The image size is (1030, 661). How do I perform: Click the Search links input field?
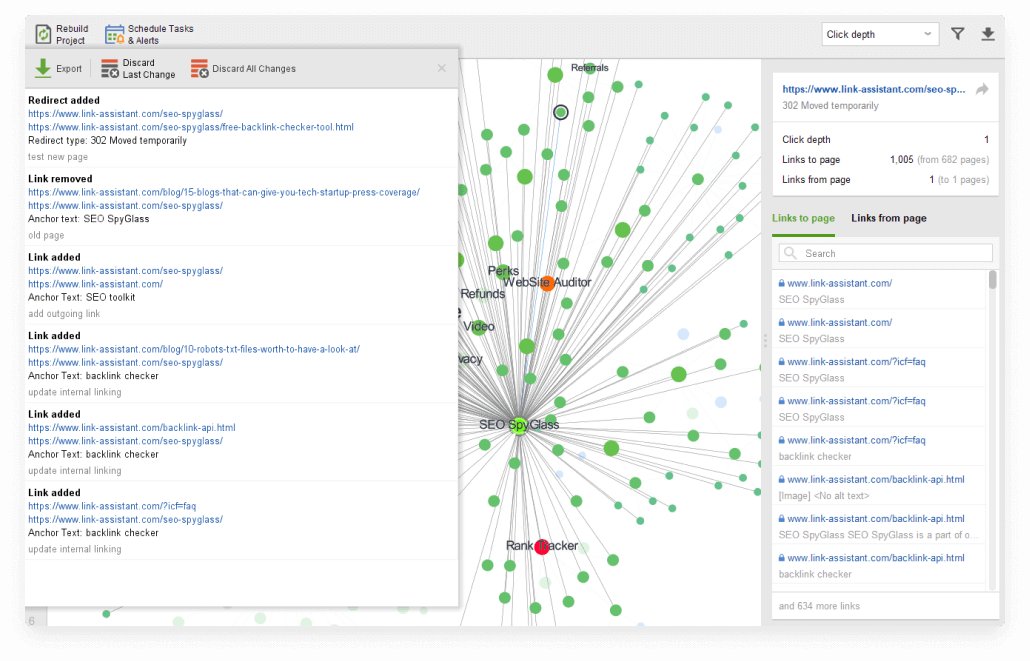[885, 254]
